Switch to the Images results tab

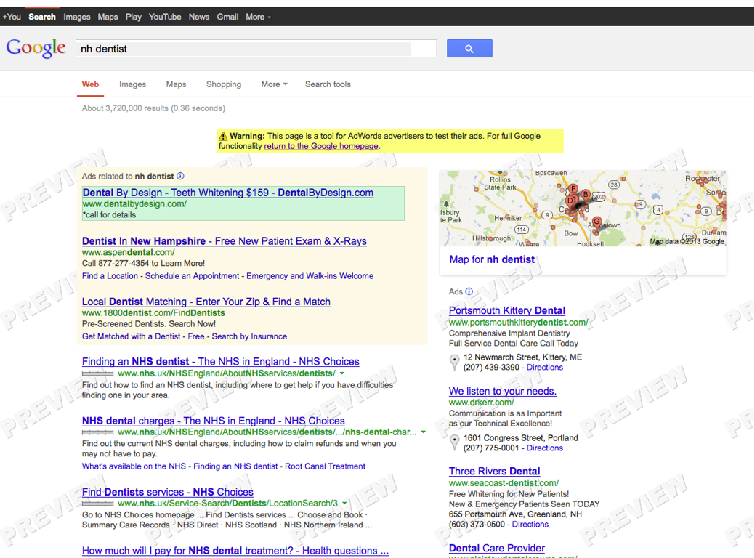coord(132,84)
